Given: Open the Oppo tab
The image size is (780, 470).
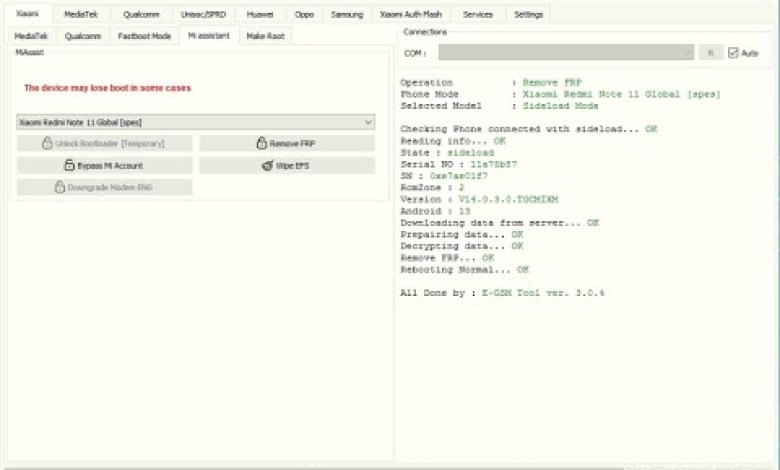Looking at the screenshot, I should pyautogui.click(x=304, y=14).
